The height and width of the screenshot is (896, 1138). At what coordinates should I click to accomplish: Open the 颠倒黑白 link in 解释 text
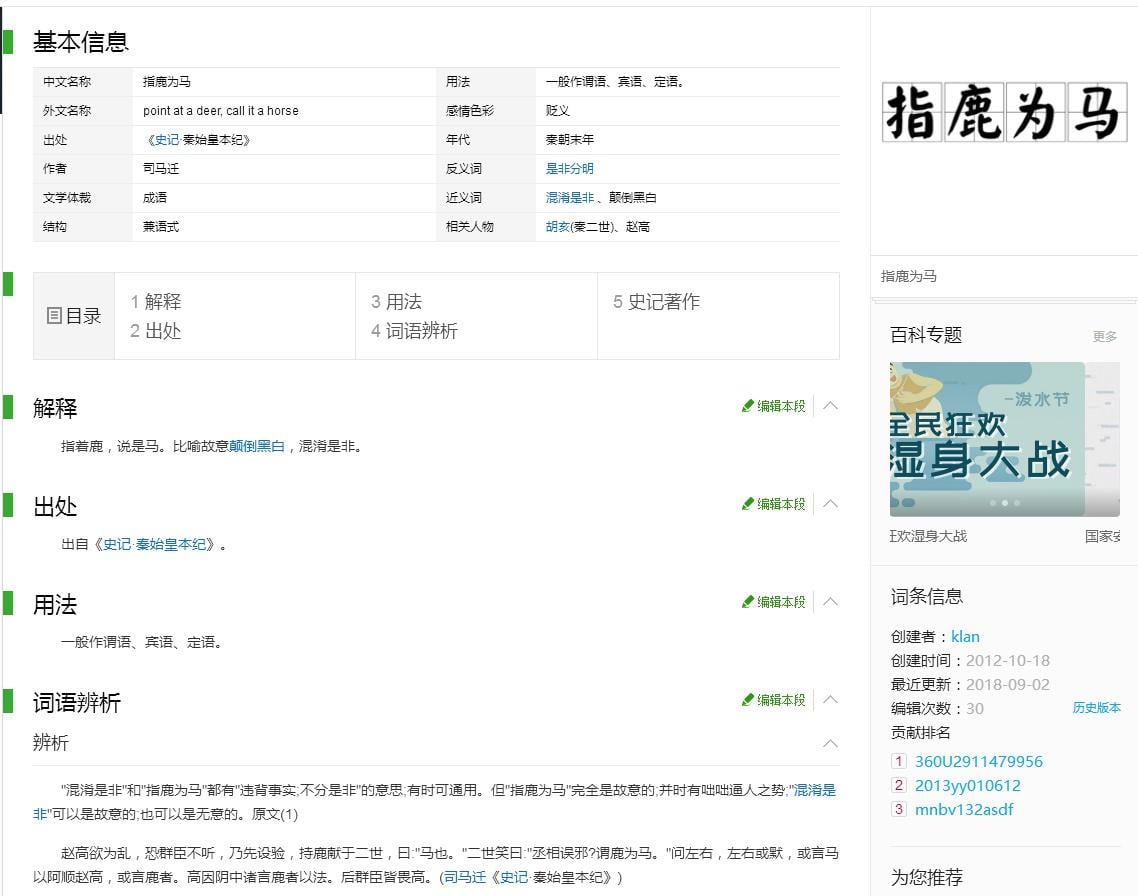[256, 446]
